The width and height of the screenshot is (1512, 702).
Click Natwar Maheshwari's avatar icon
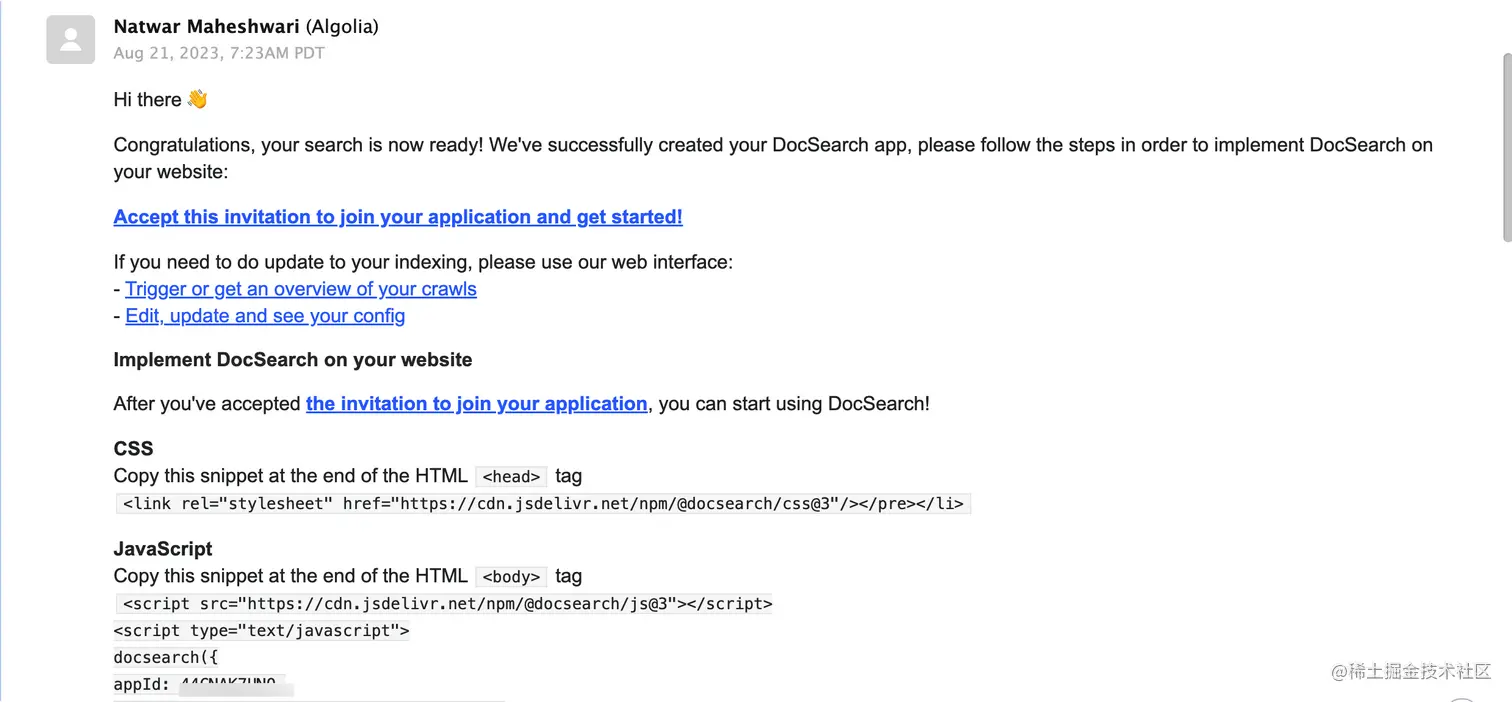coord(71,40)
